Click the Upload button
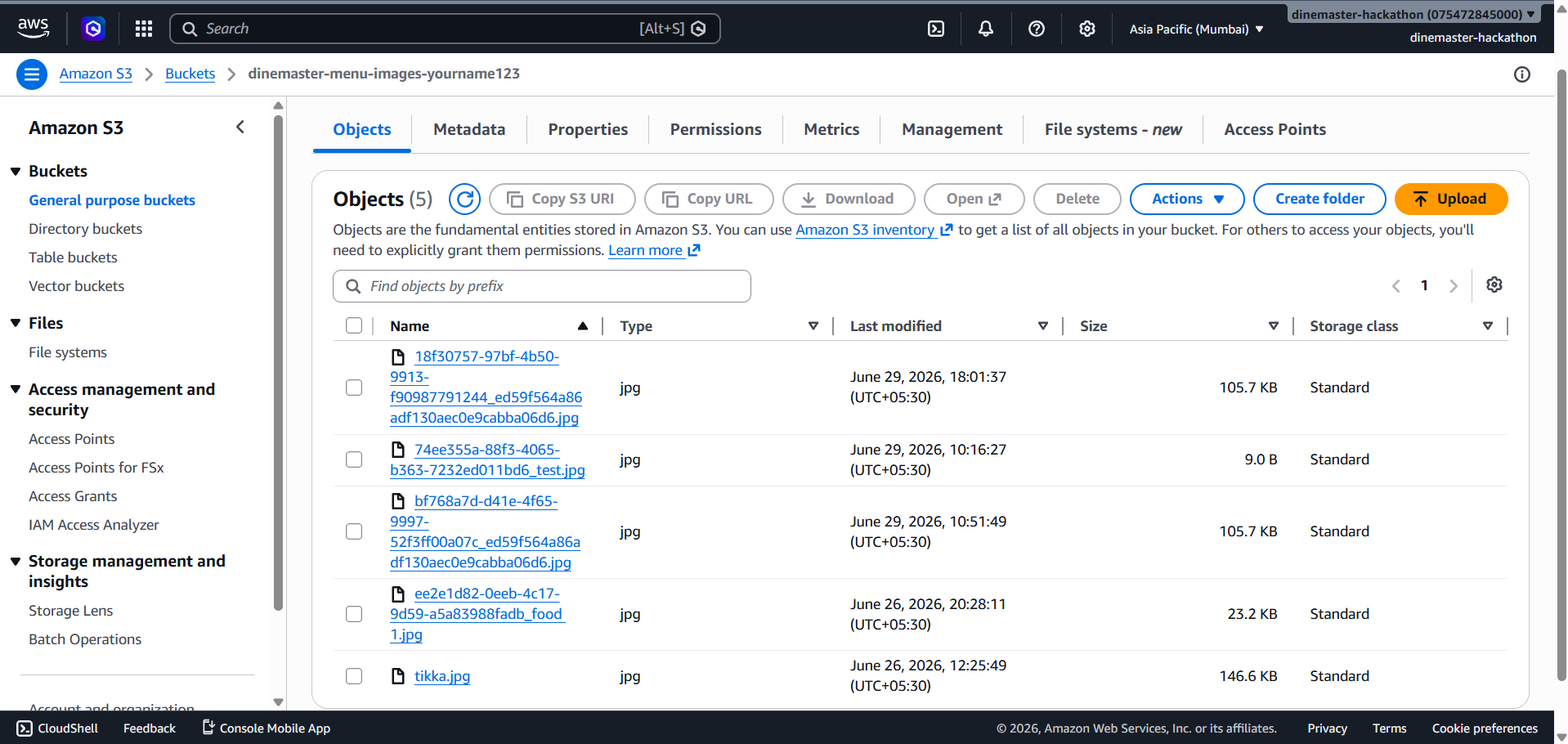This screenshot has height=744, width=1568. (1451, 199)
